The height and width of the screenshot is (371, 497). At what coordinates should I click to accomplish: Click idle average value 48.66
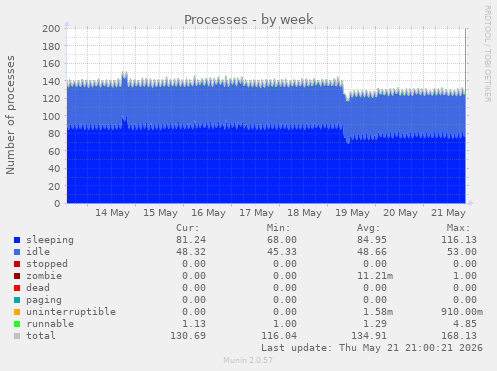point(372,252)
